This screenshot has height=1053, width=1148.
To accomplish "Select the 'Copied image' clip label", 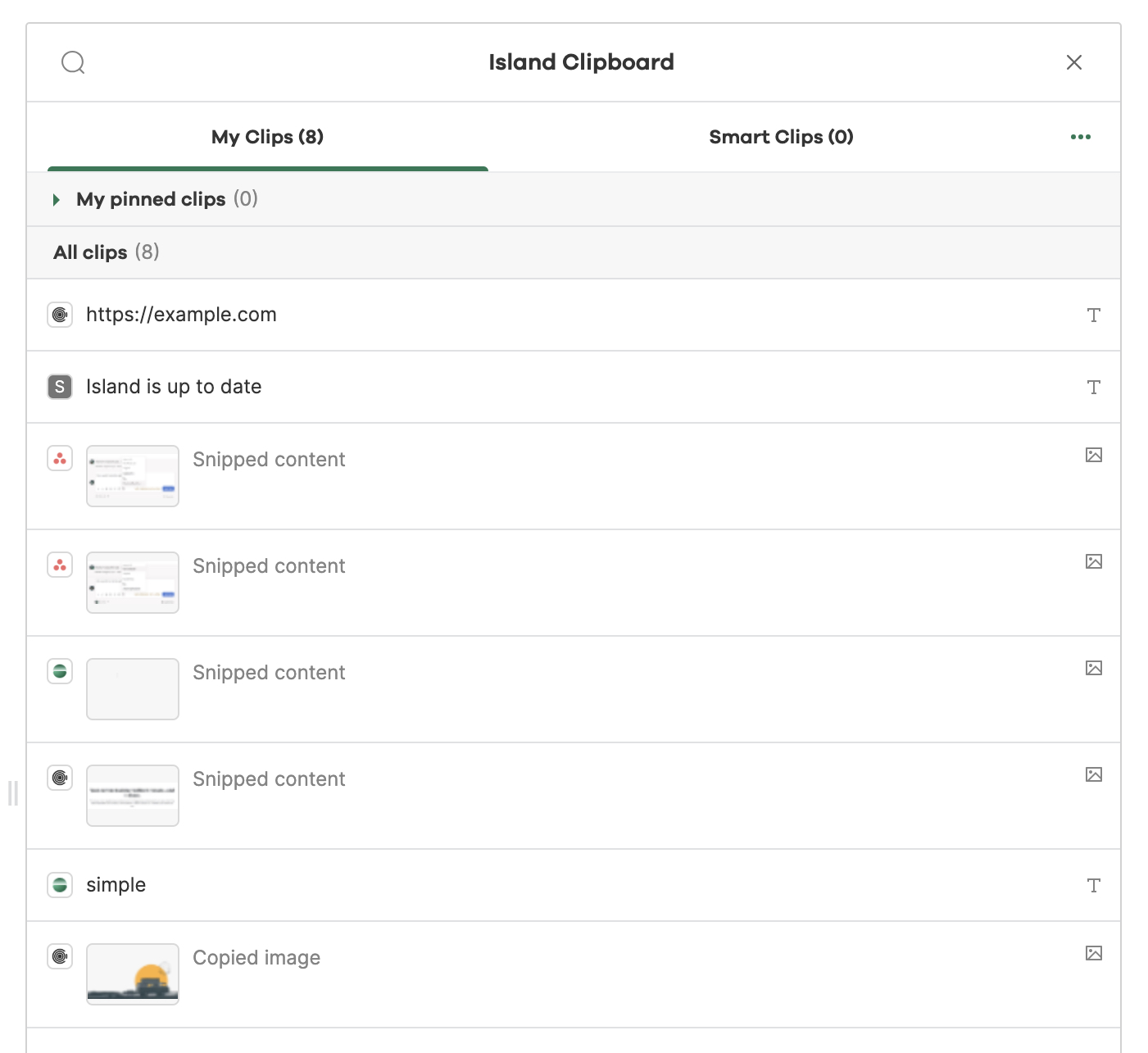I will [256, 958].
